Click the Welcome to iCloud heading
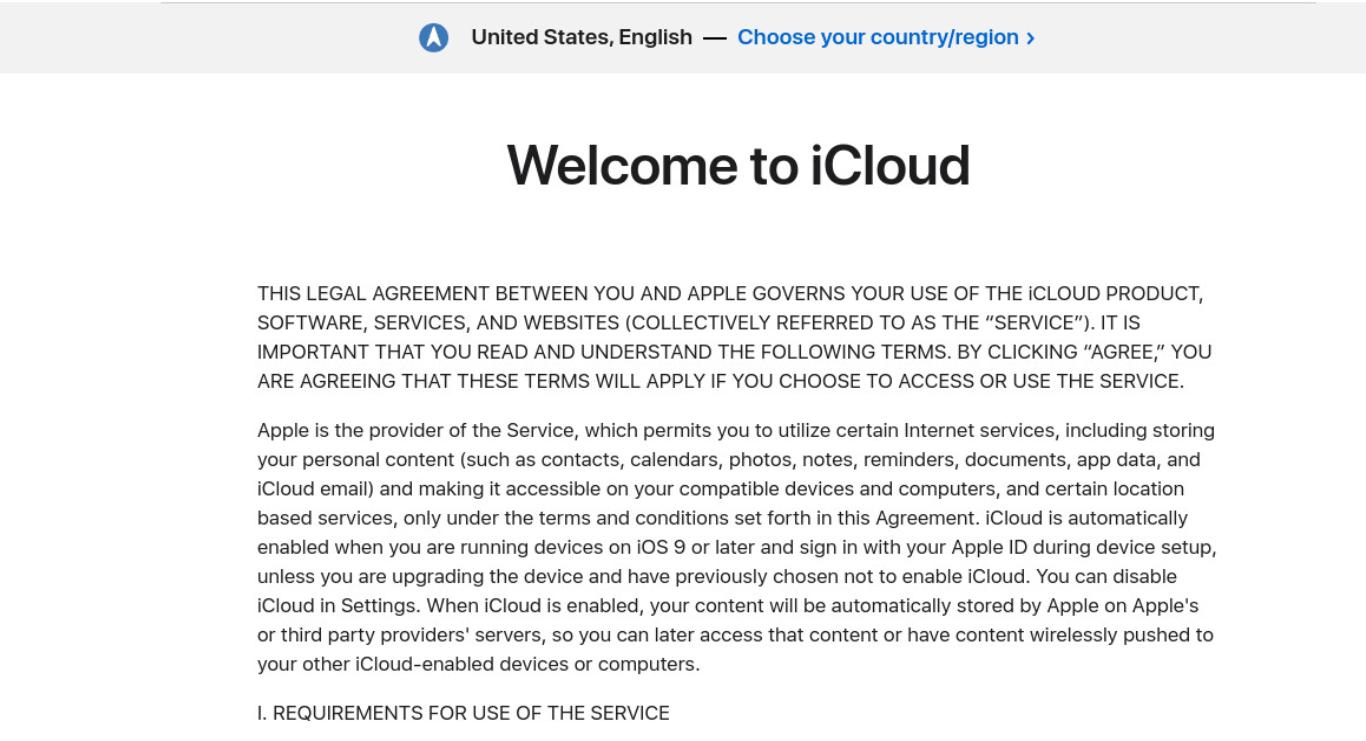 [738, 165]
